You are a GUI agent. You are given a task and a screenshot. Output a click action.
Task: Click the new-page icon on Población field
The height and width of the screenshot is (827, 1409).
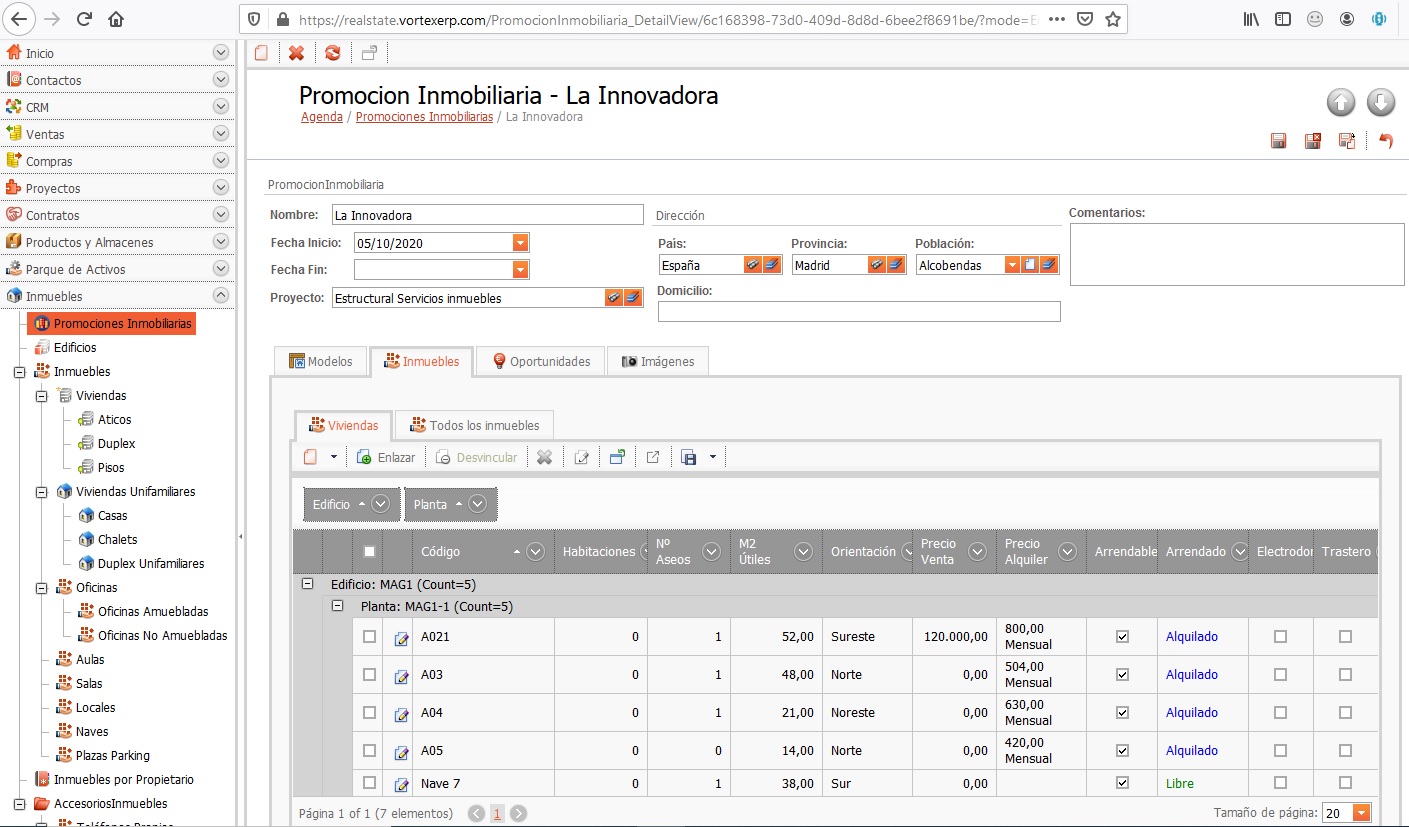coord(1030,265)
